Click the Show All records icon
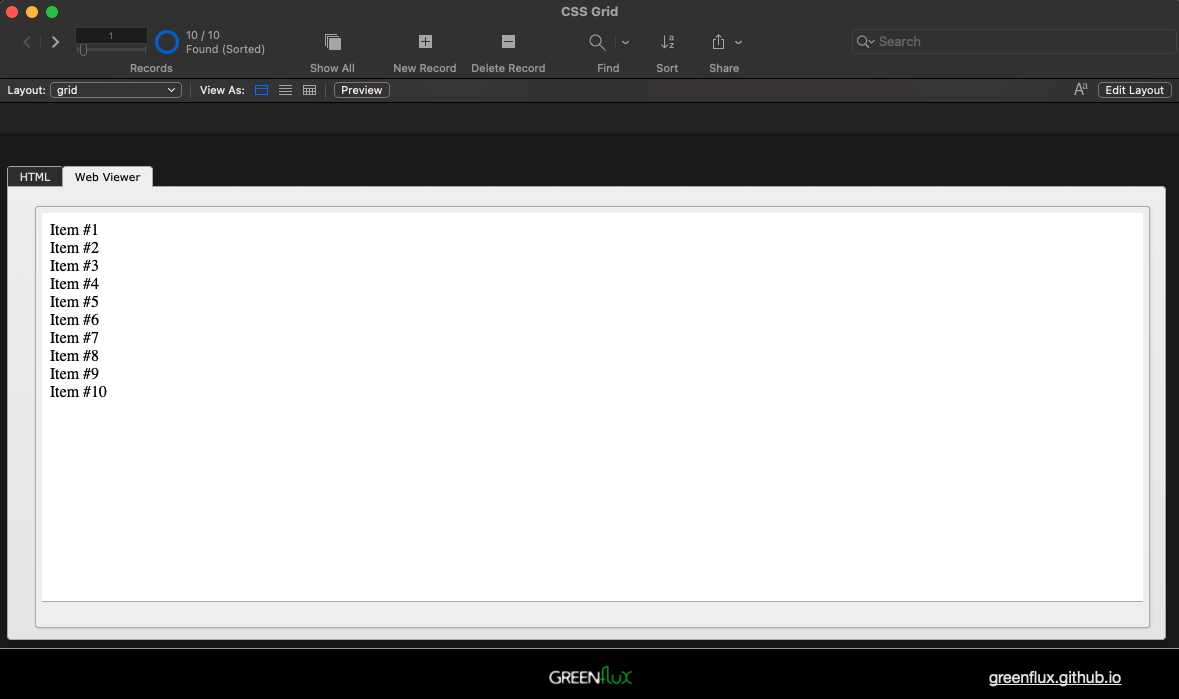Screen dimensions: 1179x699 [333, 42]
